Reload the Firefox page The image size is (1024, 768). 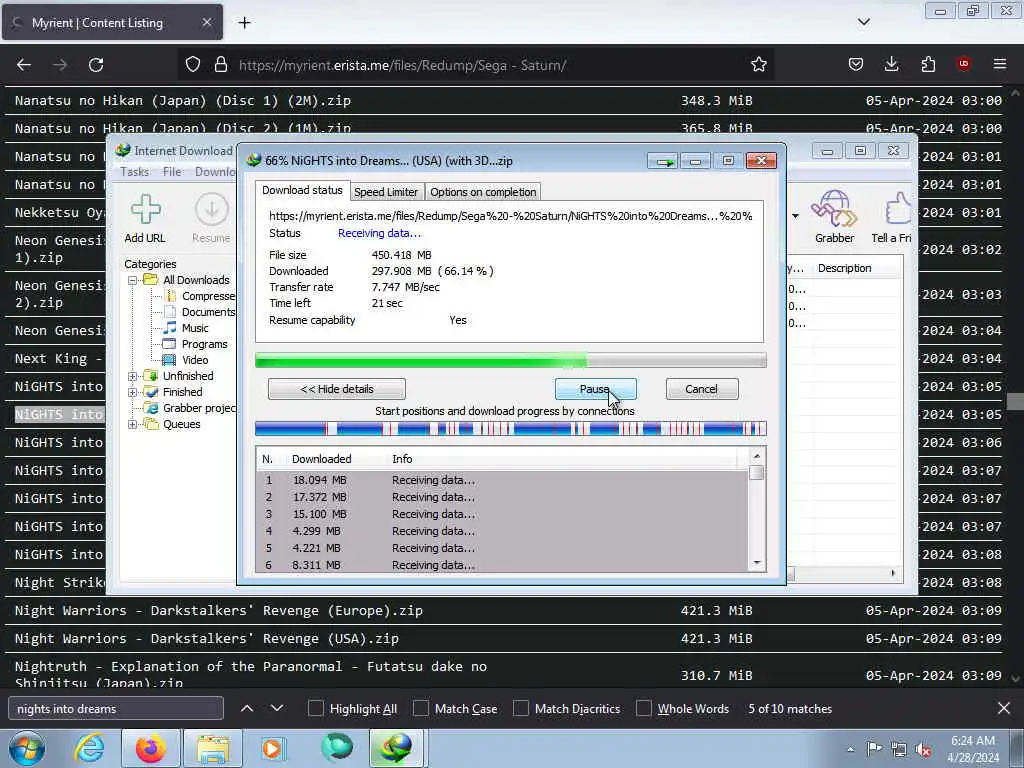(96, 65)
